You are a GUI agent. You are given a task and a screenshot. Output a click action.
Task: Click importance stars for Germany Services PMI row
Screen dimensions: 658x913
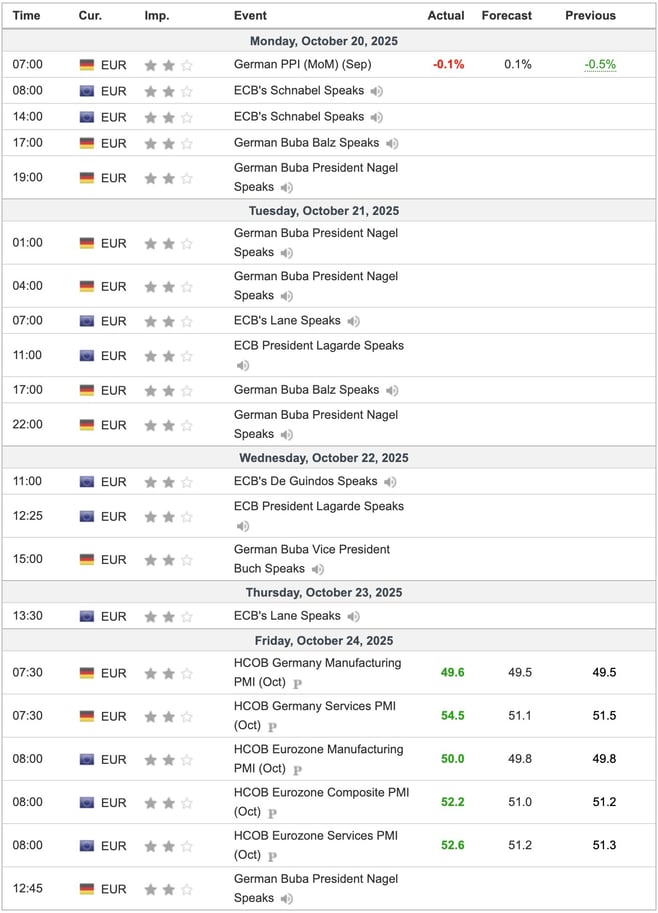tap(168, 717)
